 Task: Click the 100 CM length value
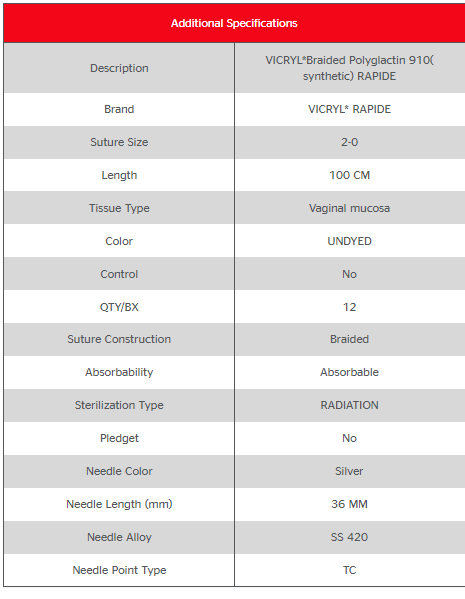tap(349, 175)
